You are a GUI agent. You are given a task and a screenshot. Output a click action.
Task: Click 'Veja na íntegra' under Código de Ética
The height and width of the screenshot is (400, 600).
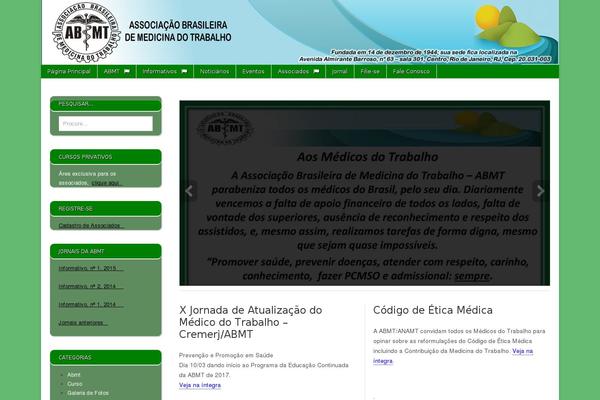pyautogui.click(x=453, y=356)
